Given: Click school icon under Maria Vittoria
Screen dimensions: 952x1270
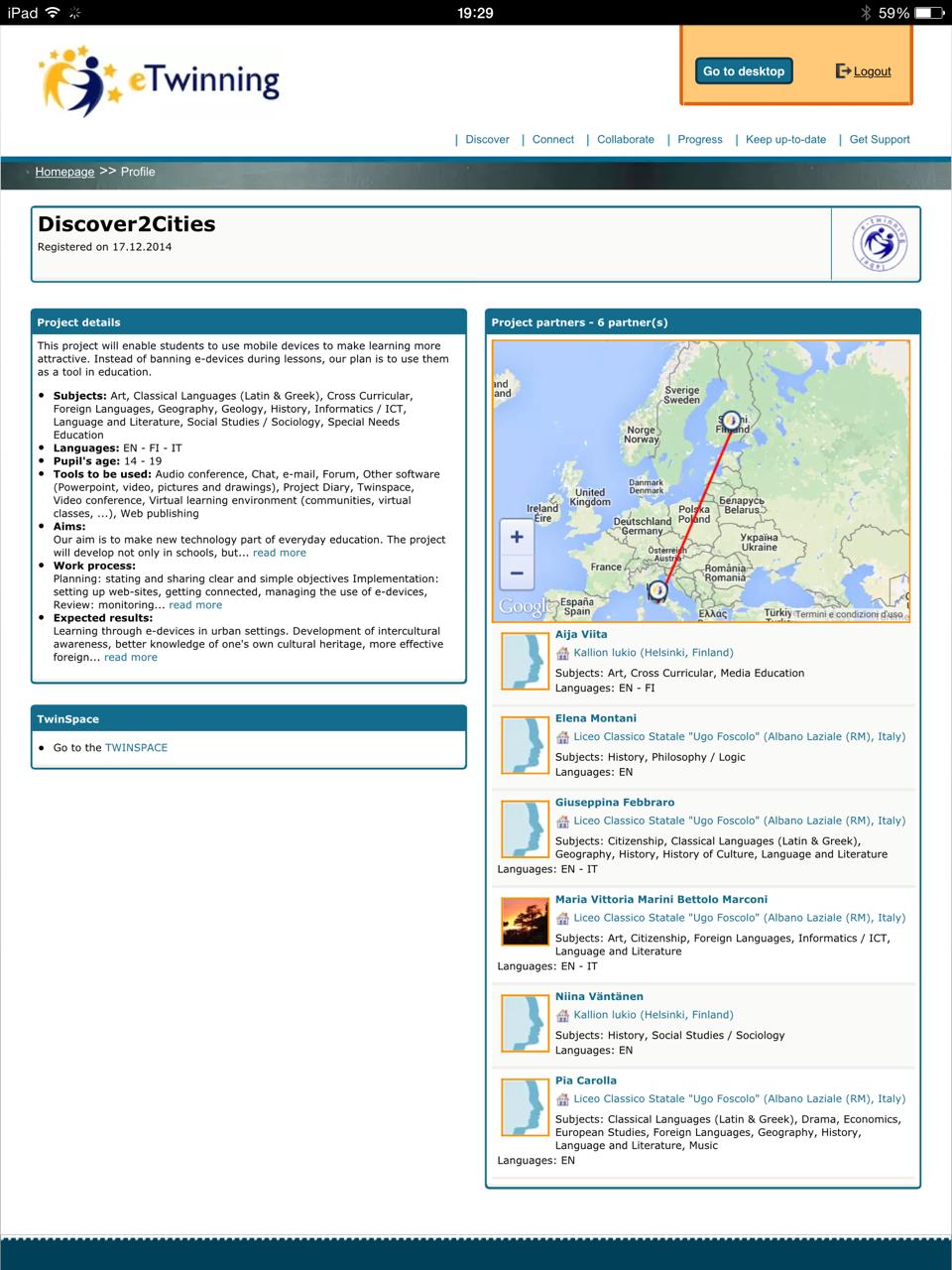Looking at the screenshot, I should pyautogui.click(x=562, y=919).
